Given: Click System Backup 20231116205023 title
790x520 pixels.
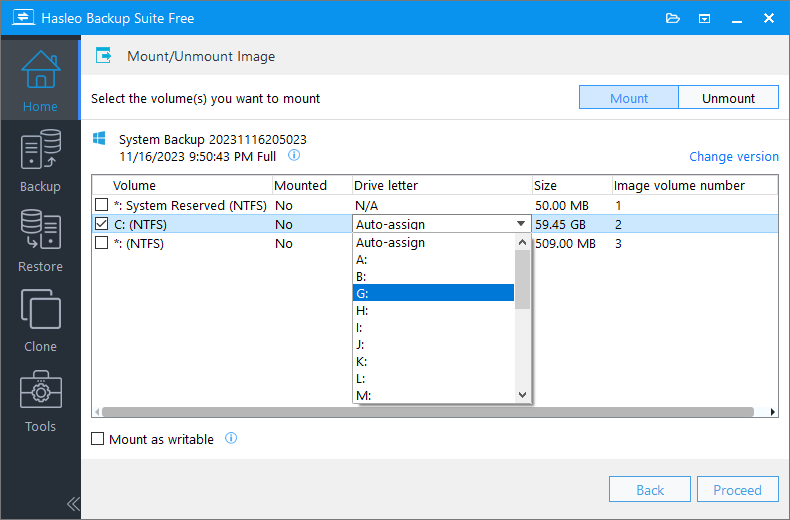Looking at the screenshot, I should coord(213,139).
